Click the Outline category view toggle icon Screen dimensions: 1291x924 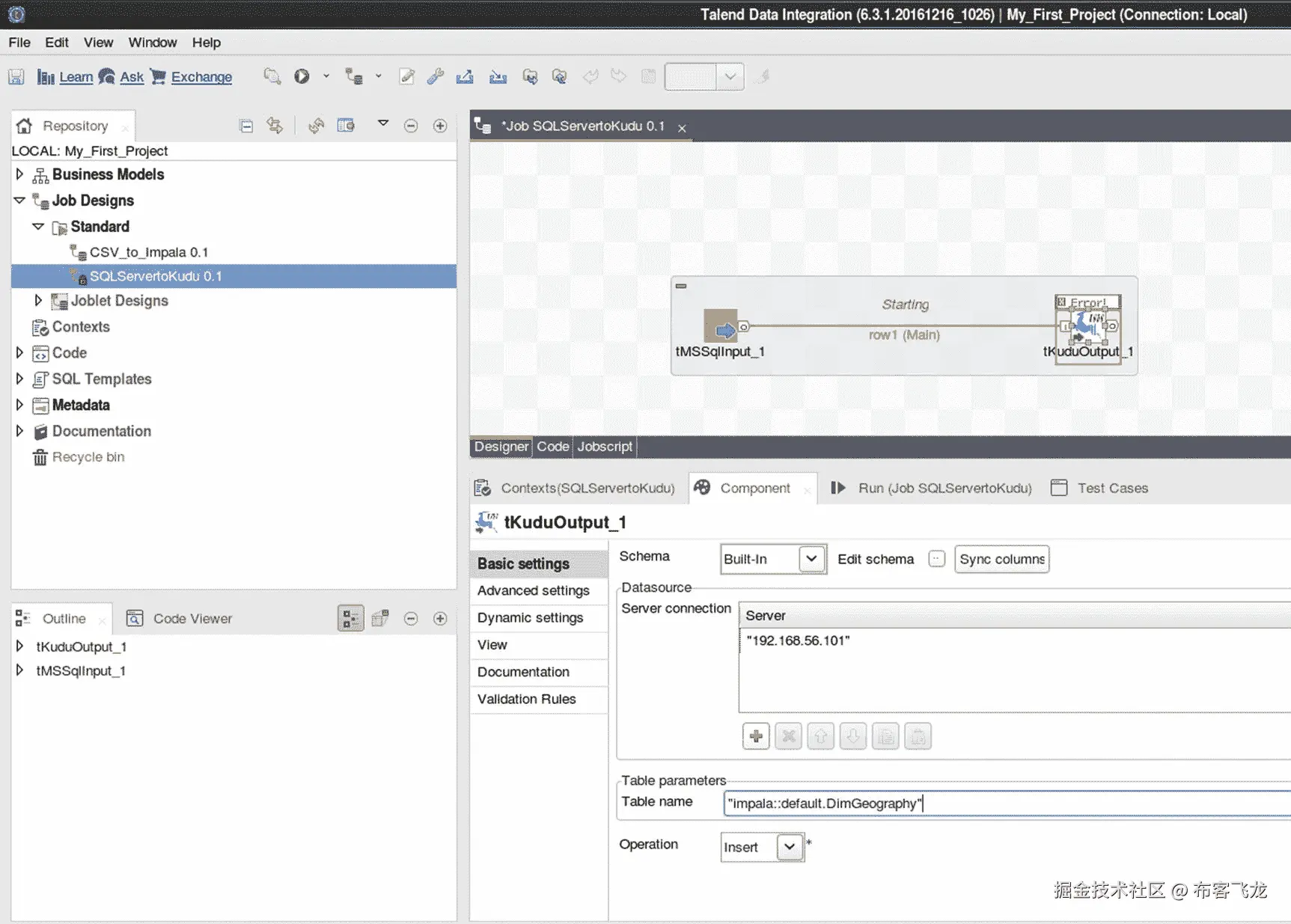coord(350,618)
